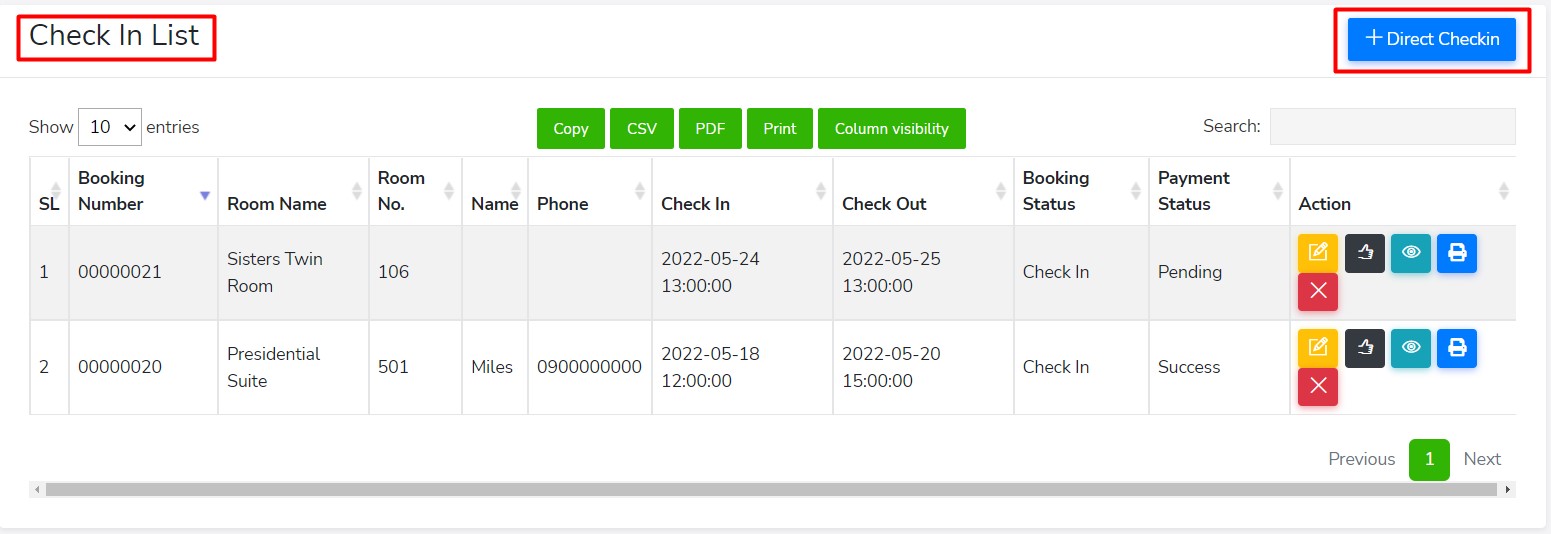Export the list as PDF
Viewport: 1551px width, 534px height.
tap(710, 128)
